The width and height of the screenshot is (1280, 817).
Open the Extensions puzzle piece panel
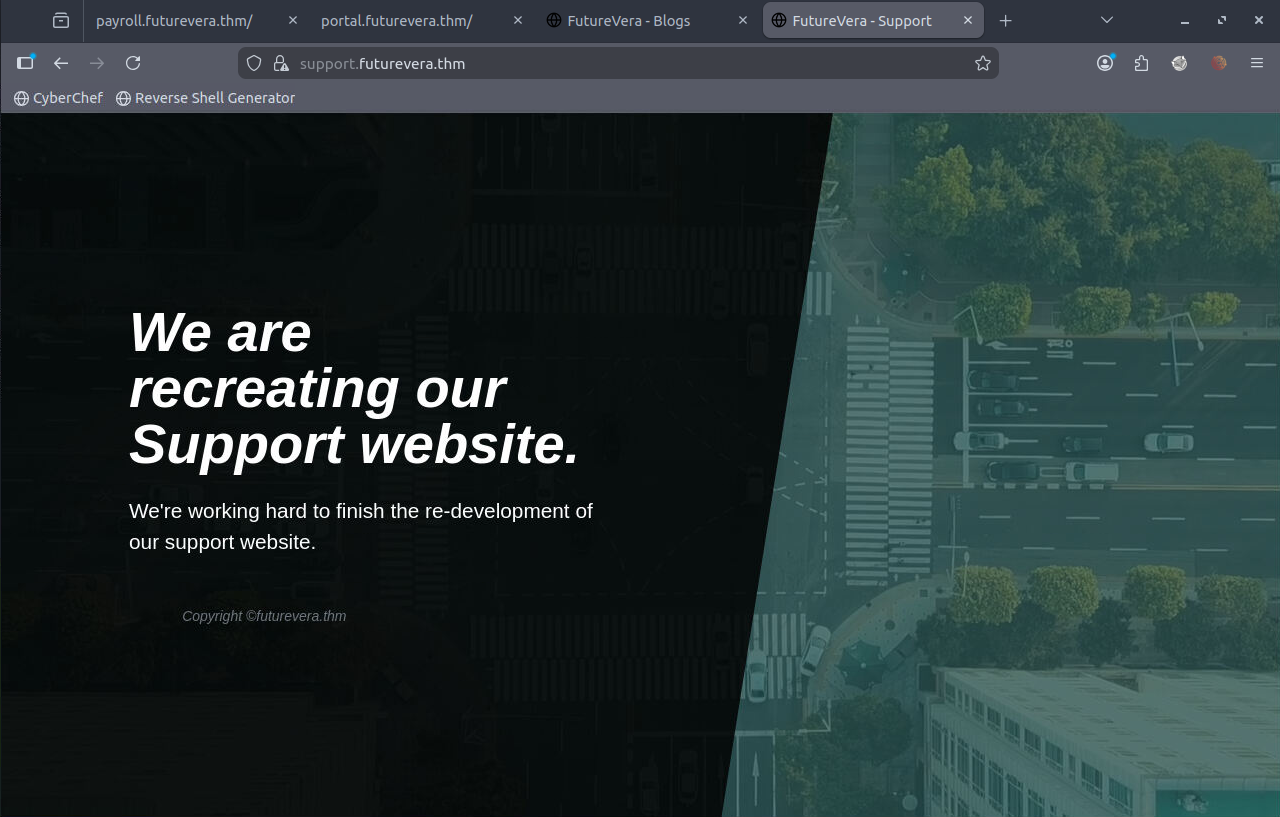[1142, 63]
